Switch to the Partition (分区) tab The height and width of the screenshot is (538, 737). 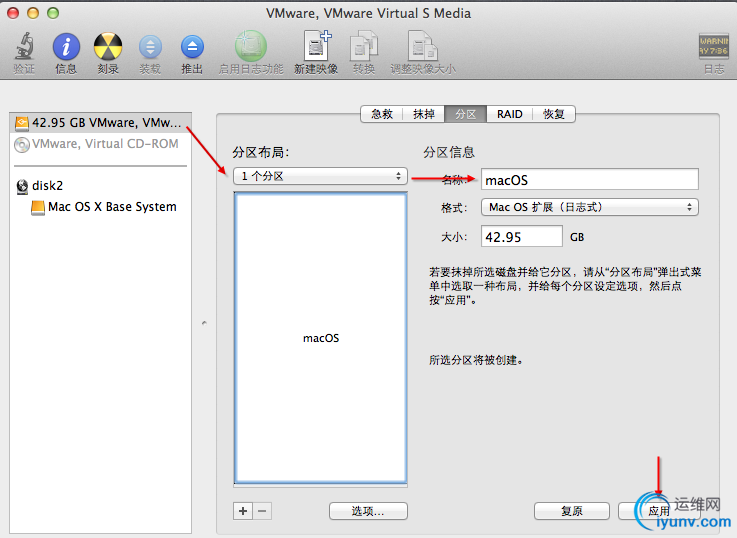click(465, 114)
